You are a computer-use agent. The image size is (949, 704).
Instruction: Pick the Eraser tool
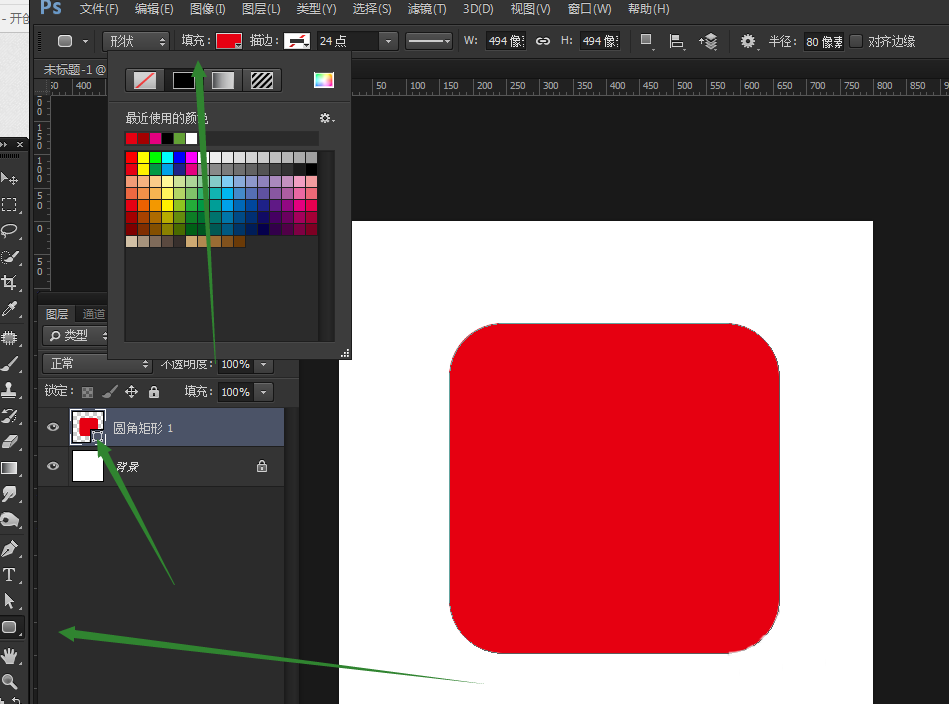point(10,442)
